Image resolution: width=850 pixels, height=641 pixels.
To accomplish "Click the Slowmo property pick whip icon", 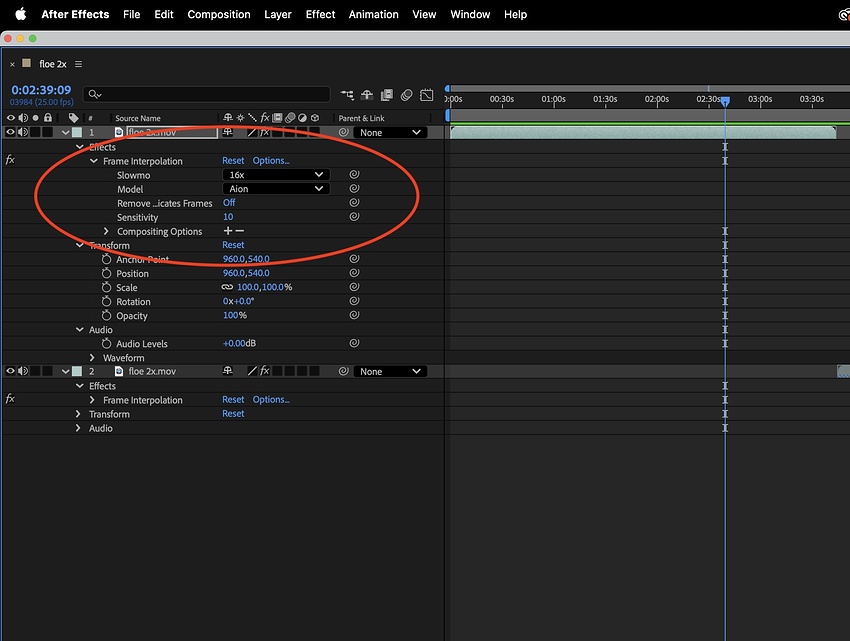I will click(355, 175).
